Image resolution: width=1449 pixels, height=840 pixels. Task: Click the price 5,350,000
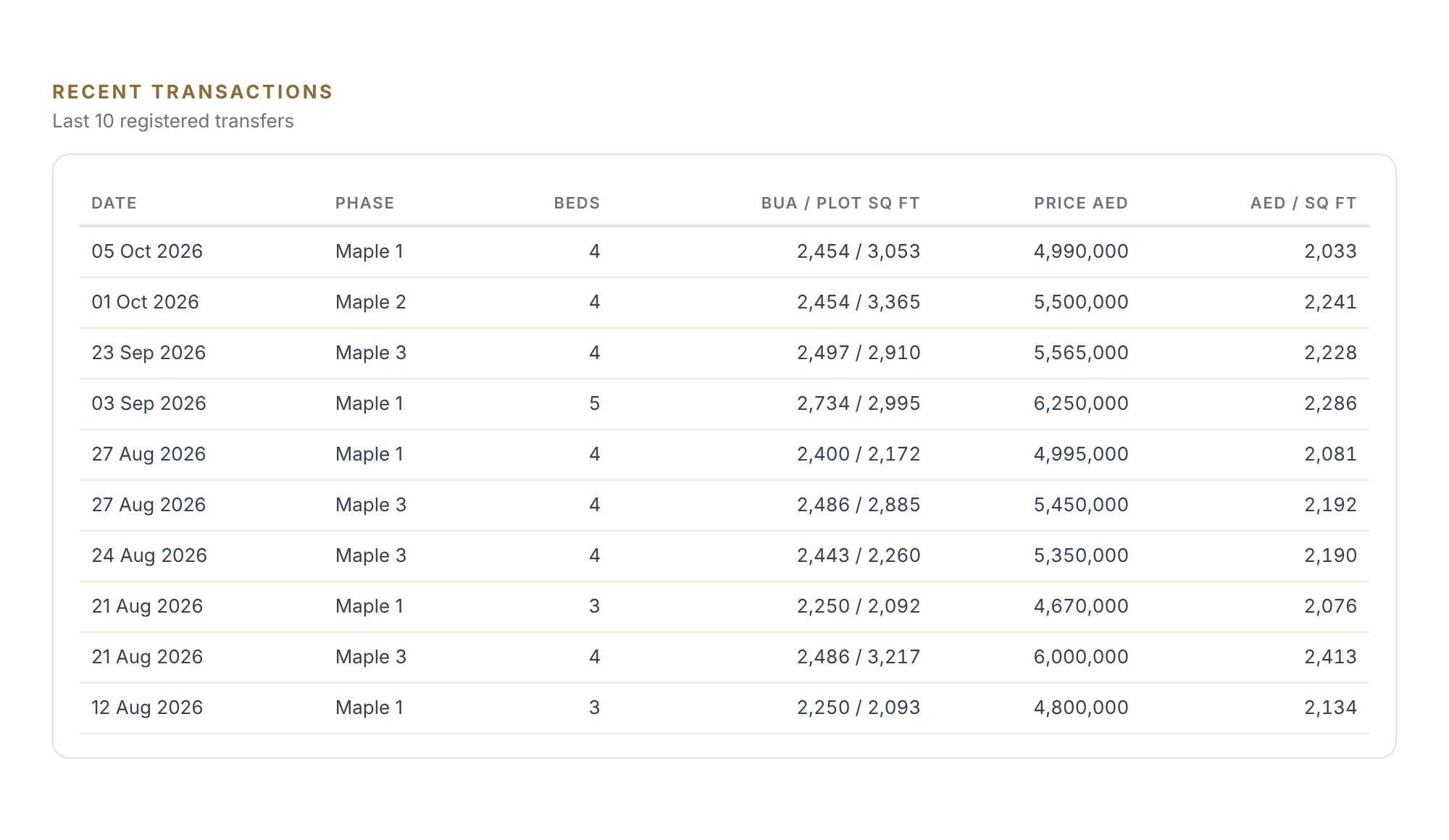(x=1081, y=555)
